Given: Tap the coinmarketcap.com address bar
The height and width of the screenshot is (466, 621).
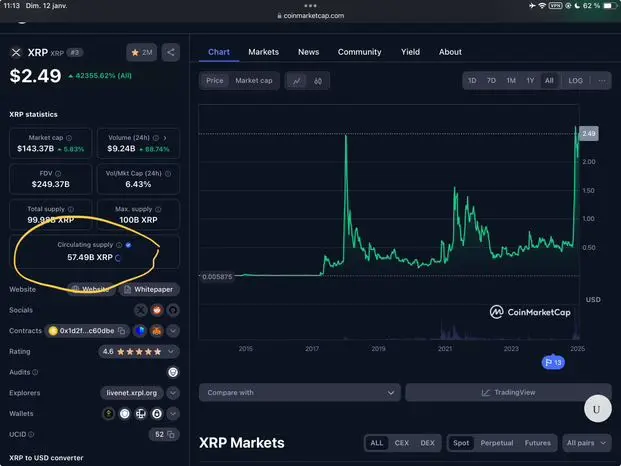Looking at the screenshot, I should (x=311, y=16).
